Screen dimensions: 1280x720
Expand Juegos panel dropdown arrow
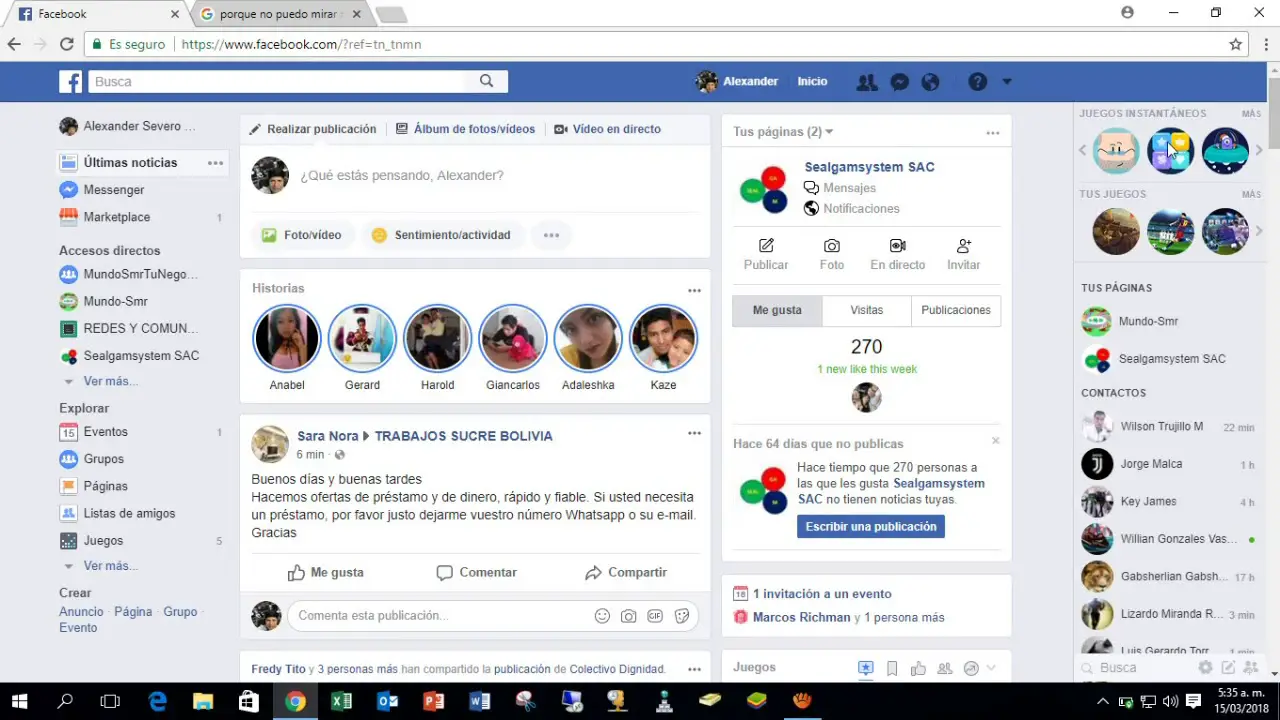click(x=991, y=668)
